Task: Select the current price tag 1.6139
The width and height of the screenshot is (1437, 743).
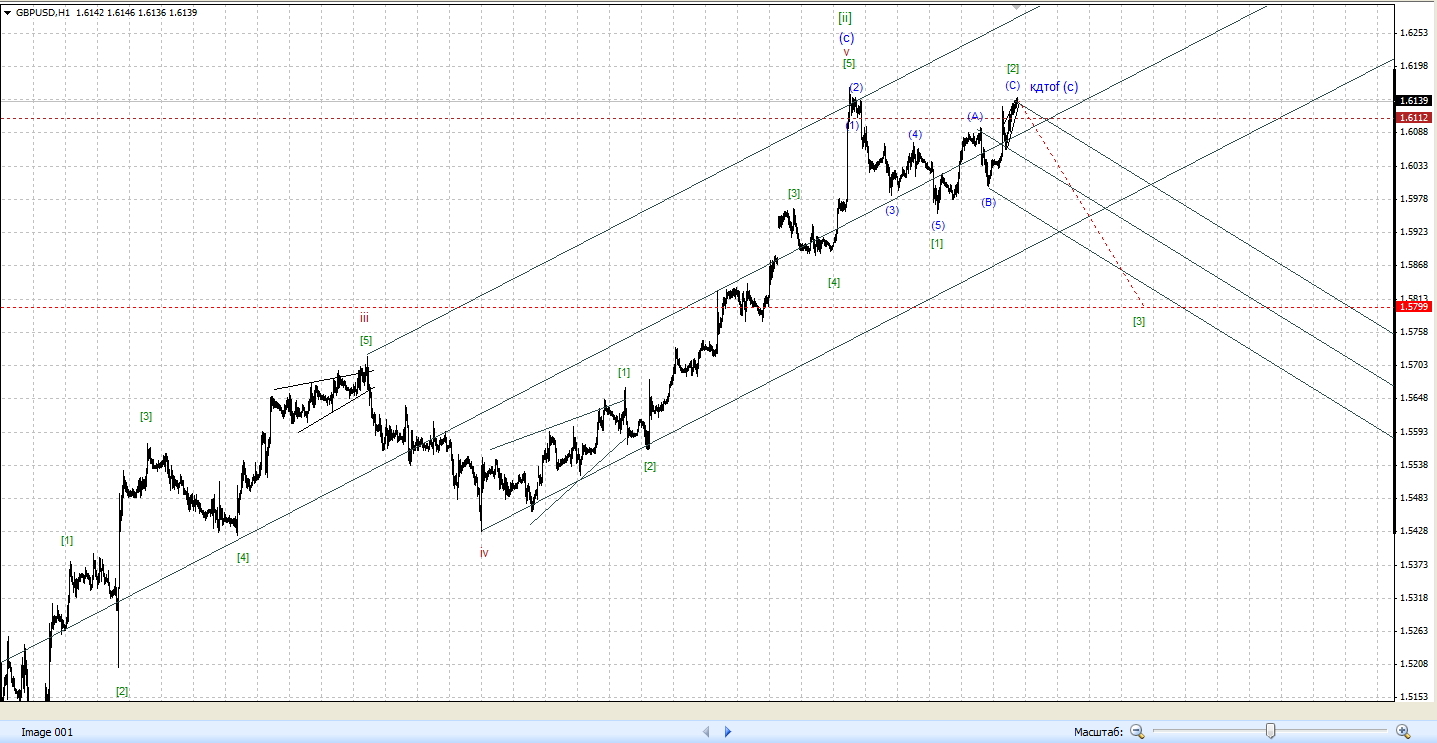Action: tap(1413, 100)
